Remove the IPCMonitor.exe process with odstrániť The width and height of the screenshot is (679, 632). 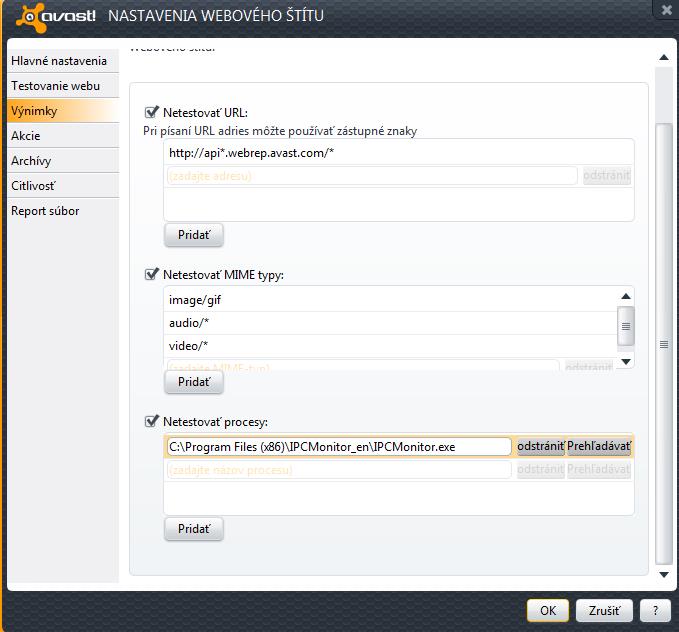pyautogui.click(x=541, y=446)
